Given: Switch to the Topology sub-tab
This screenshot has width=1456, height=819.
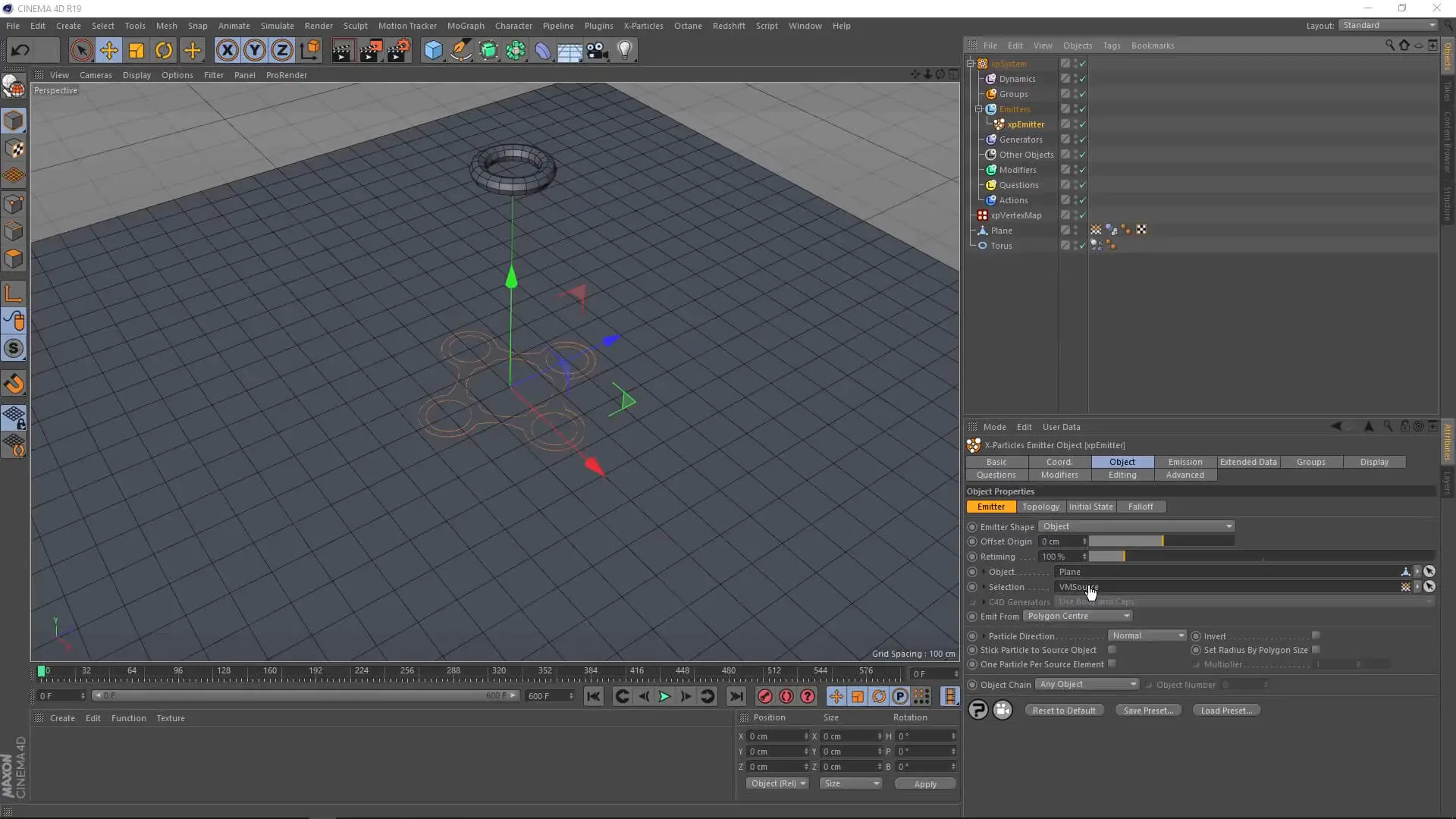Looking at the screenshot, I should pos(1040,507).
